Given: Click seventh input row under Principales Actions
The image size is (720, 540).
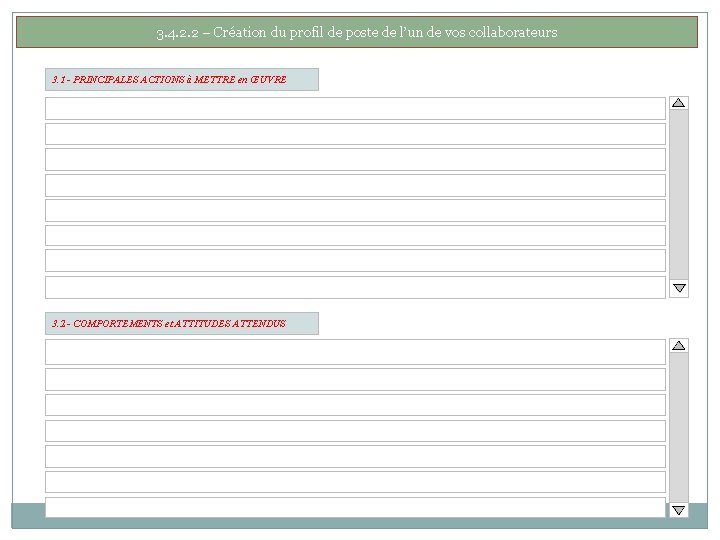Looking at the screenshot, I should 355,261.
